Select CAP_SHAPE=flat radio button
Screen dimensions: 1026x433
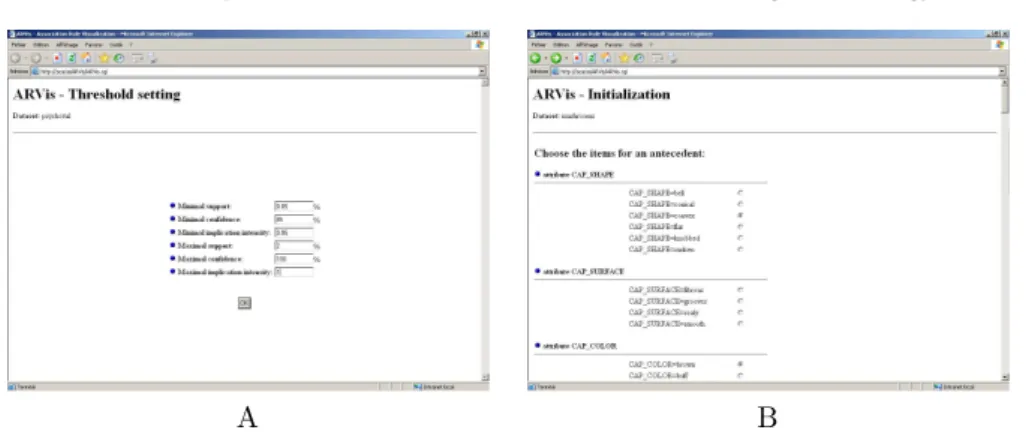740,226
